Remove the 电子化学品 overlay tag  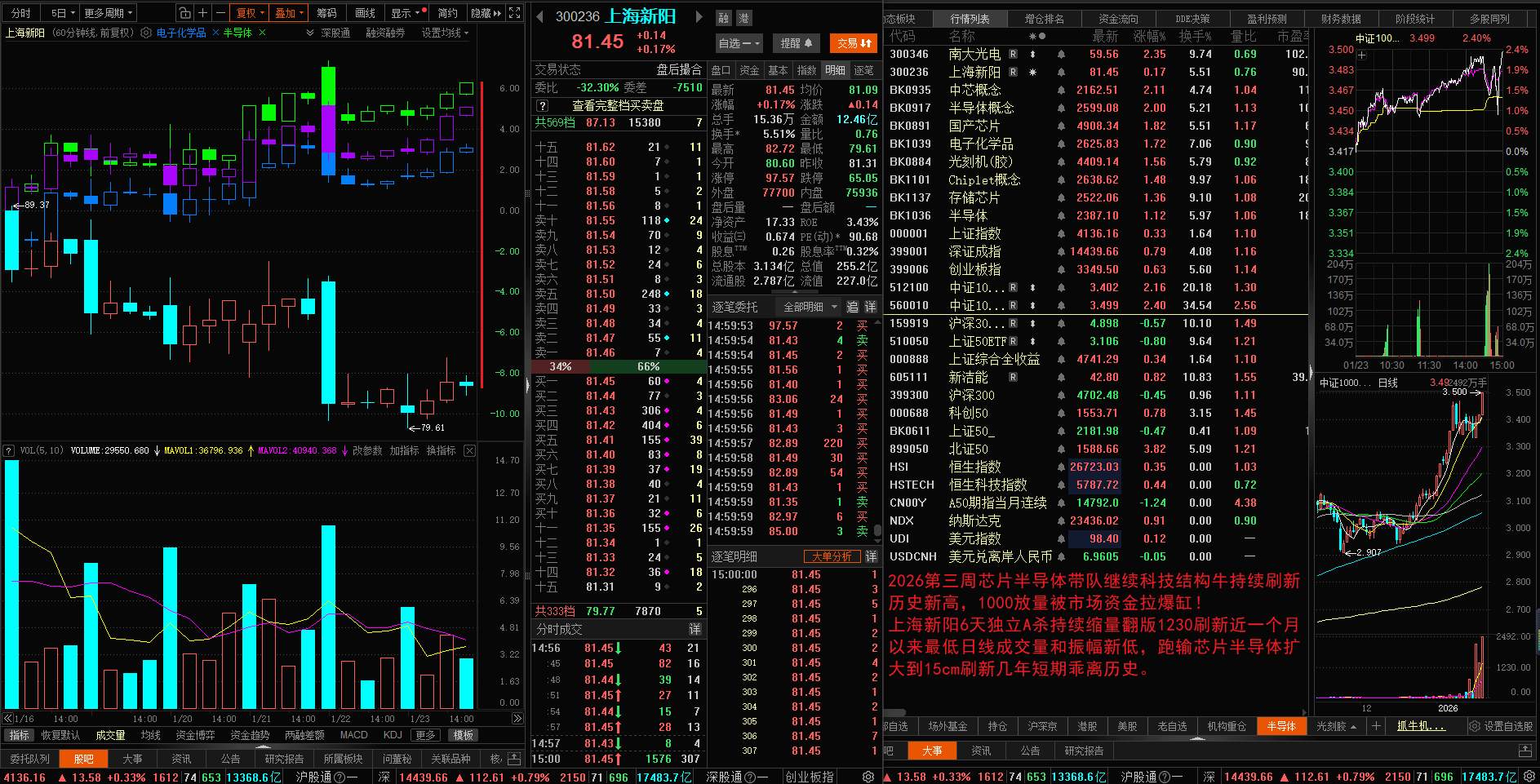pyautogui.click(x=215, y=33)
